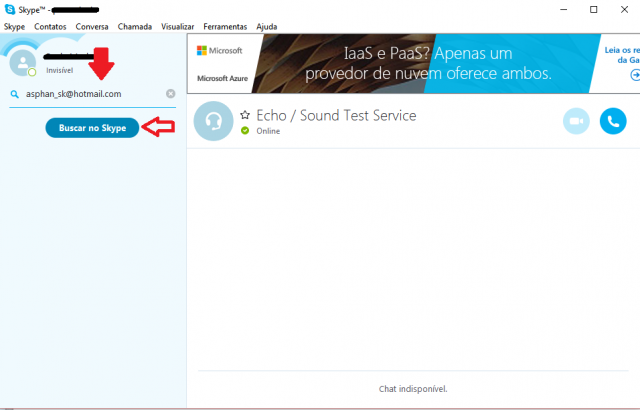Click your profile avatar picture
The width and height of the screenshot is (640, 410).
pos(22,62)
